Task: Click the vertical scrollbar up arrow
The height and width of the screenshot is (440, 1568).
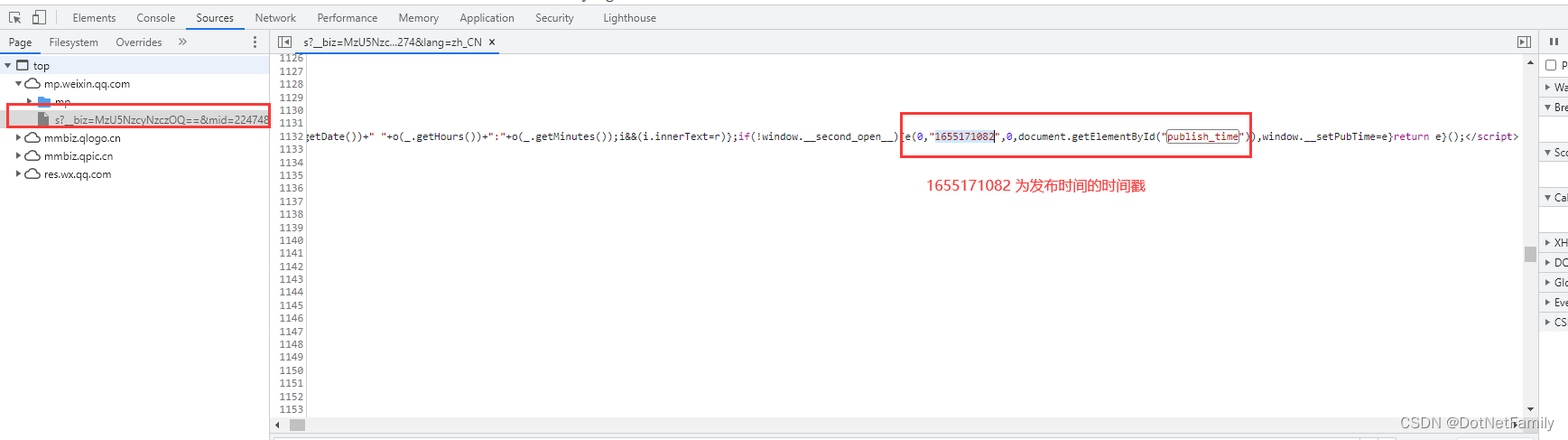Action: pyautogui.click(x=1530, y=62)
